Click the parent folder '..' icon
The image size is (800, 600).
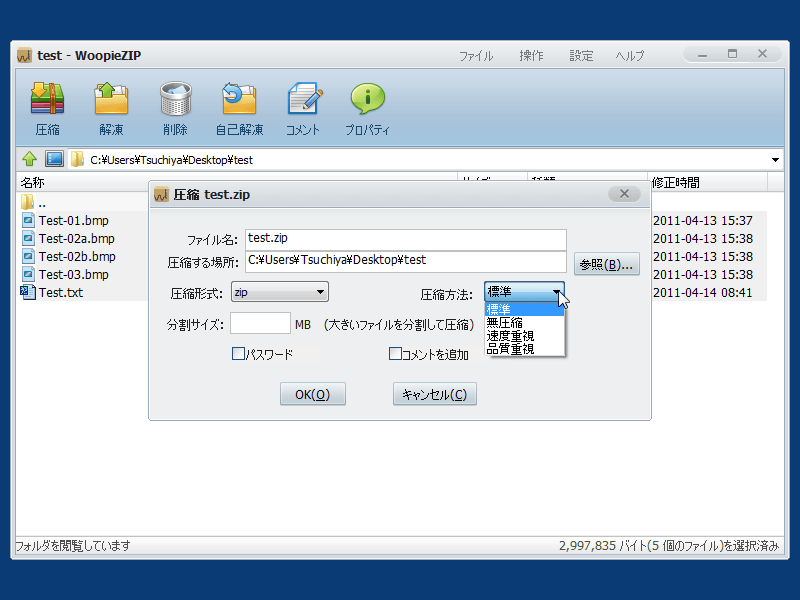click(x=28, y=202)
